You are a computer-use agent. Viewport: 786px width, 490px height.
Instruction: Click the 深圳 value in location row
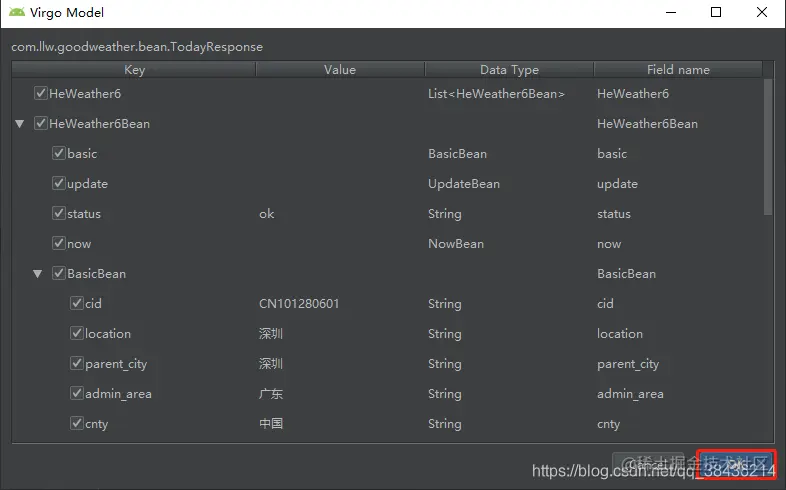(x=271, y=334)
